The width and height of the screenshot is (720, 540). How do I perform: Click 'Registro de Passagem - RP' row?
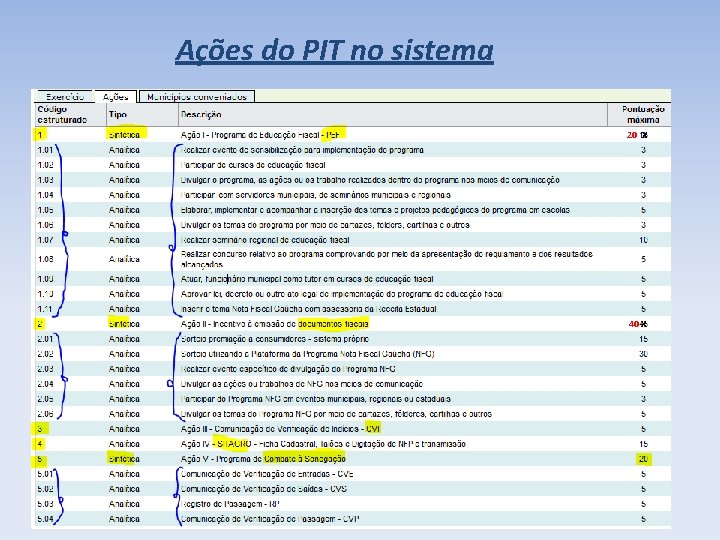353,504
